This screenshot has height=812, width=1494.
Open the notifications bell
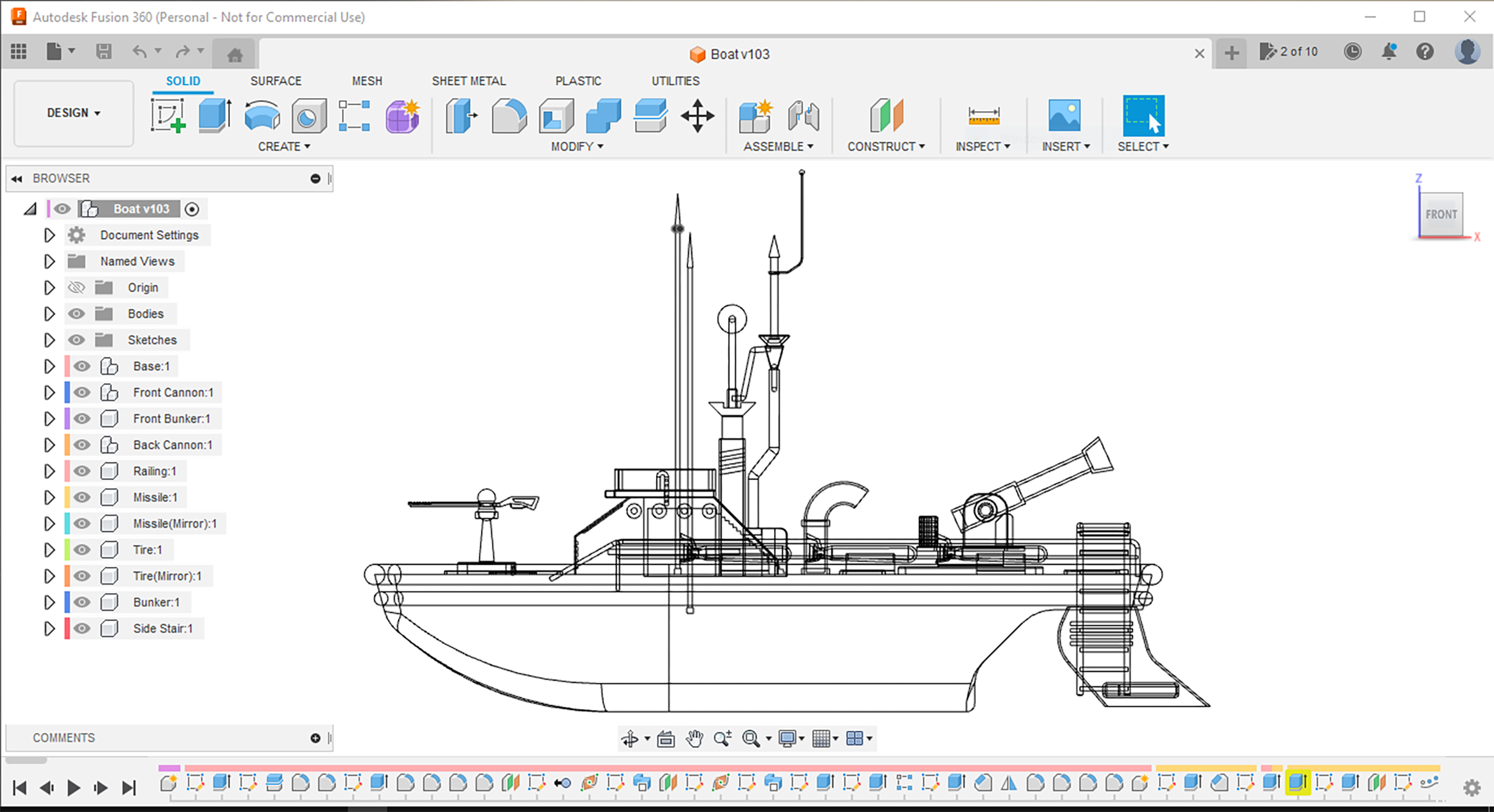[1389, 51]
